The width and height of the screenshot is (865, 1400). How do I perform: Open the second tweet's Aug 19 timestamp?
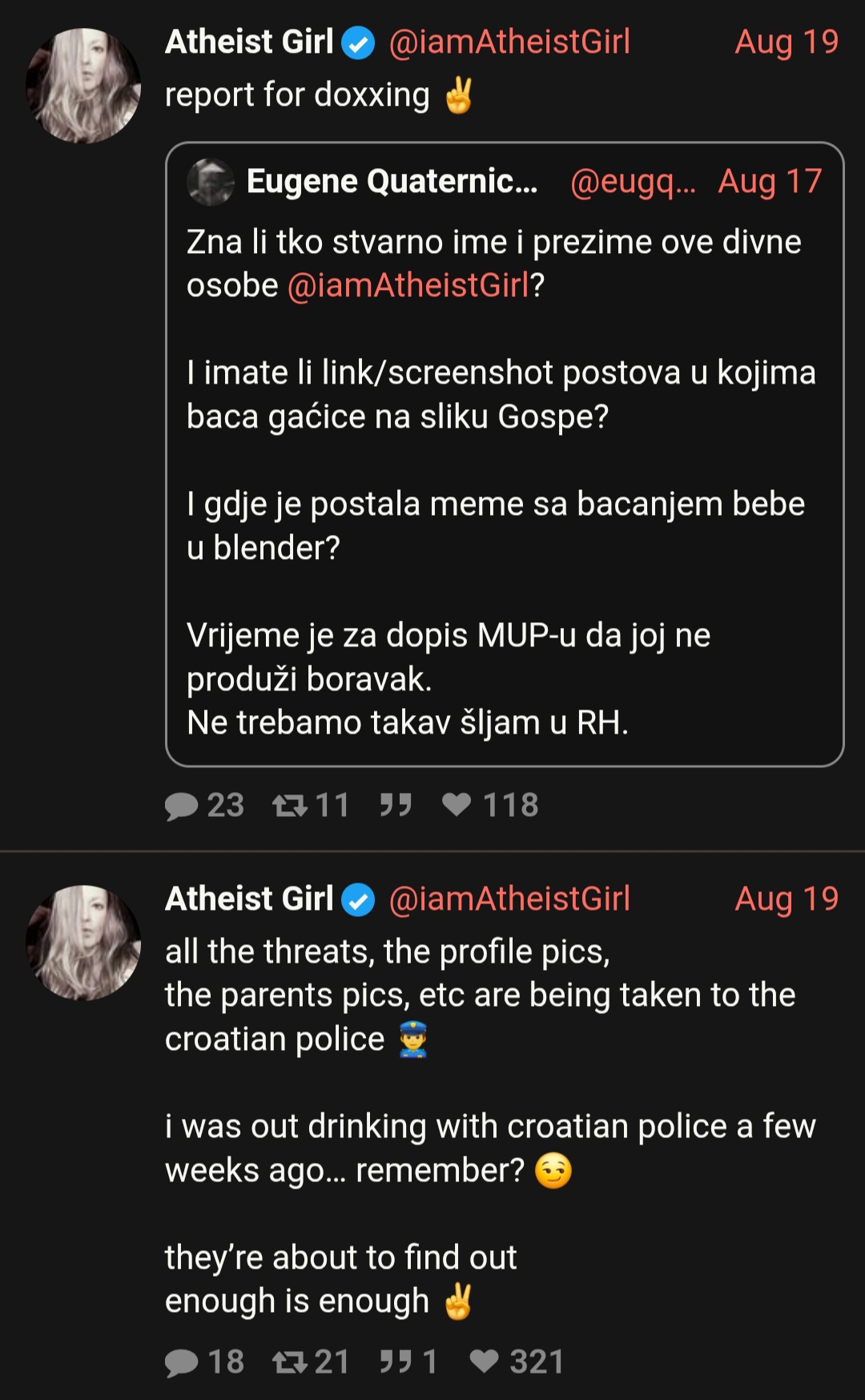pos(787,899)
